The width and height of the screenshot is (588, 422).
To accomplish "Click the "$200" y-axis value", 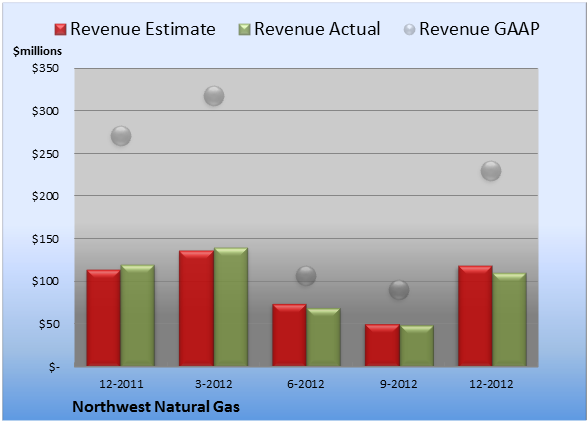I will pos(45,196).
